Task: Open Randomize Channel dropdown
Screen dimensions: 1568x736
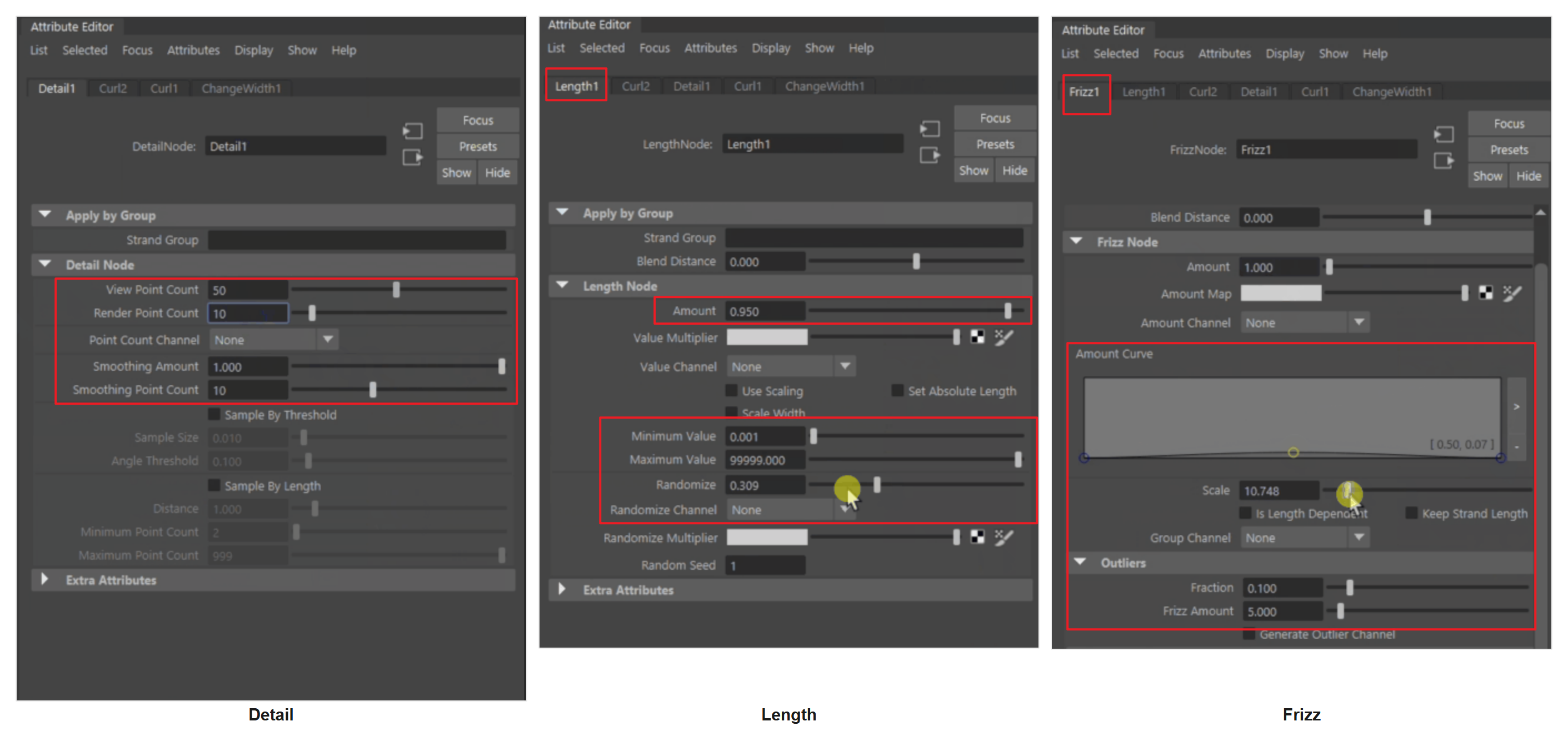Action: (x=791, y=510)
